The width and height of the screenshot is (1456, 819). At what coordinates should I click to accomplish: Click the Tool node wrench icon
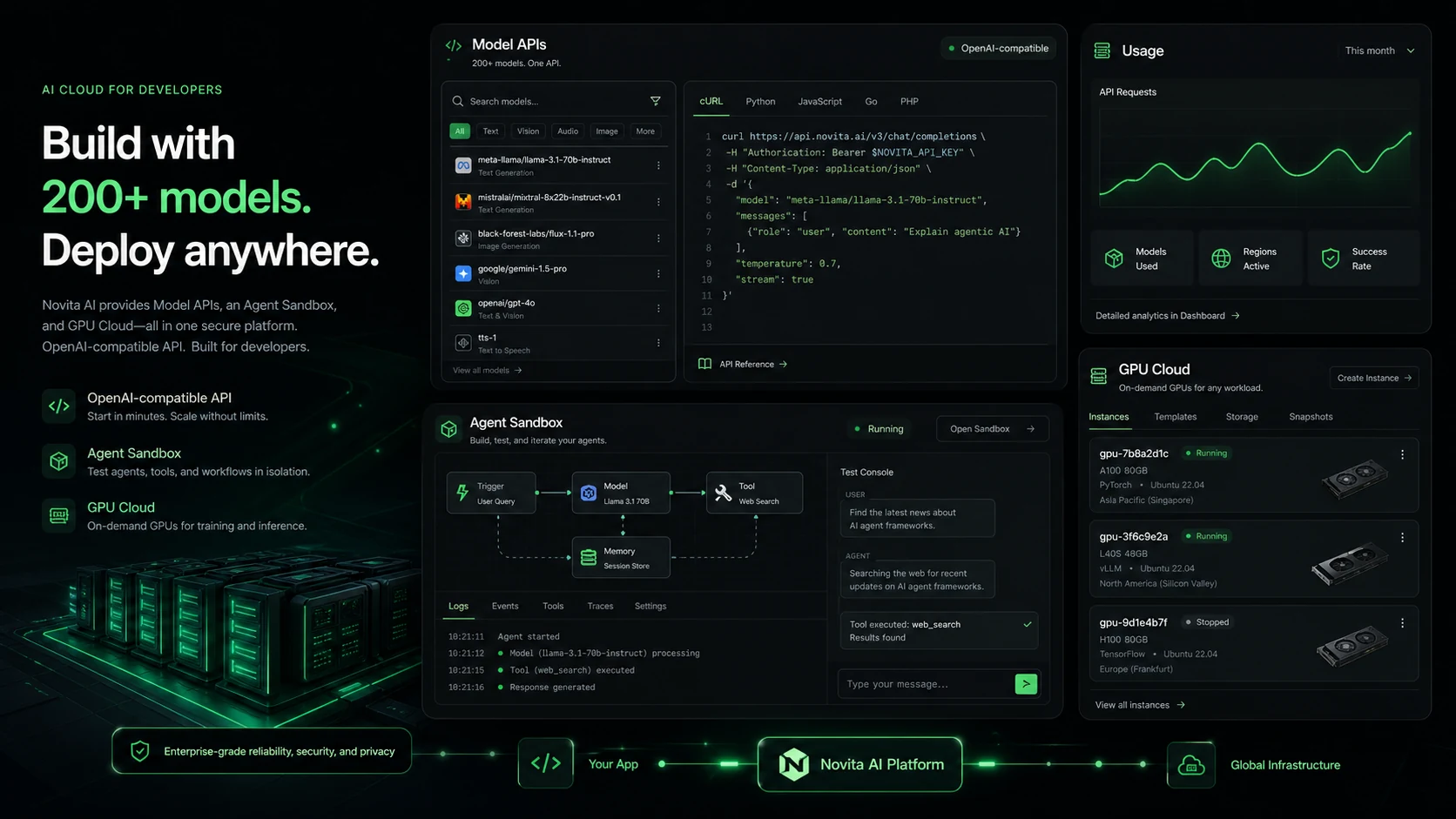pos(723,493)
